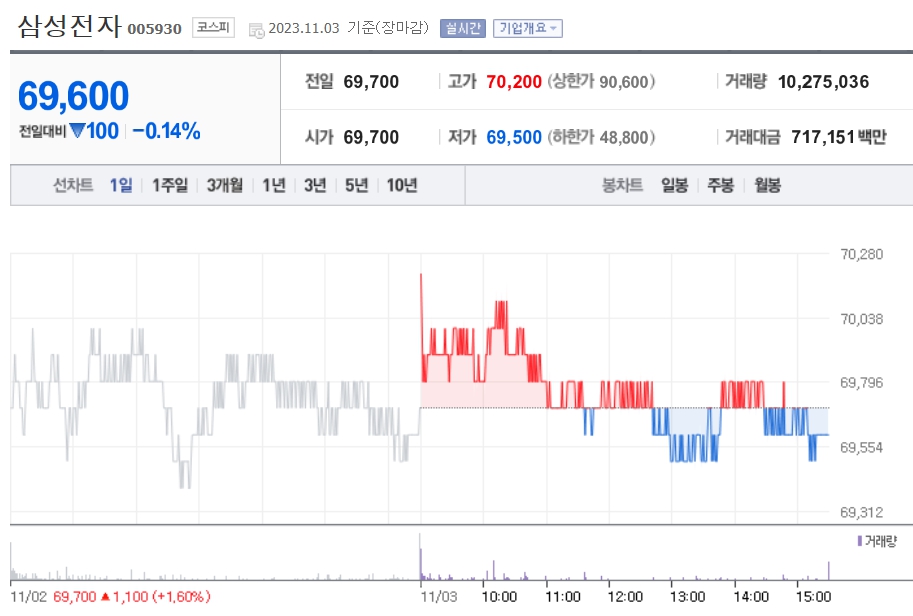Select the 코스피 market label
This screenshot has width=913, height=616.
click(x=214, y=28)
